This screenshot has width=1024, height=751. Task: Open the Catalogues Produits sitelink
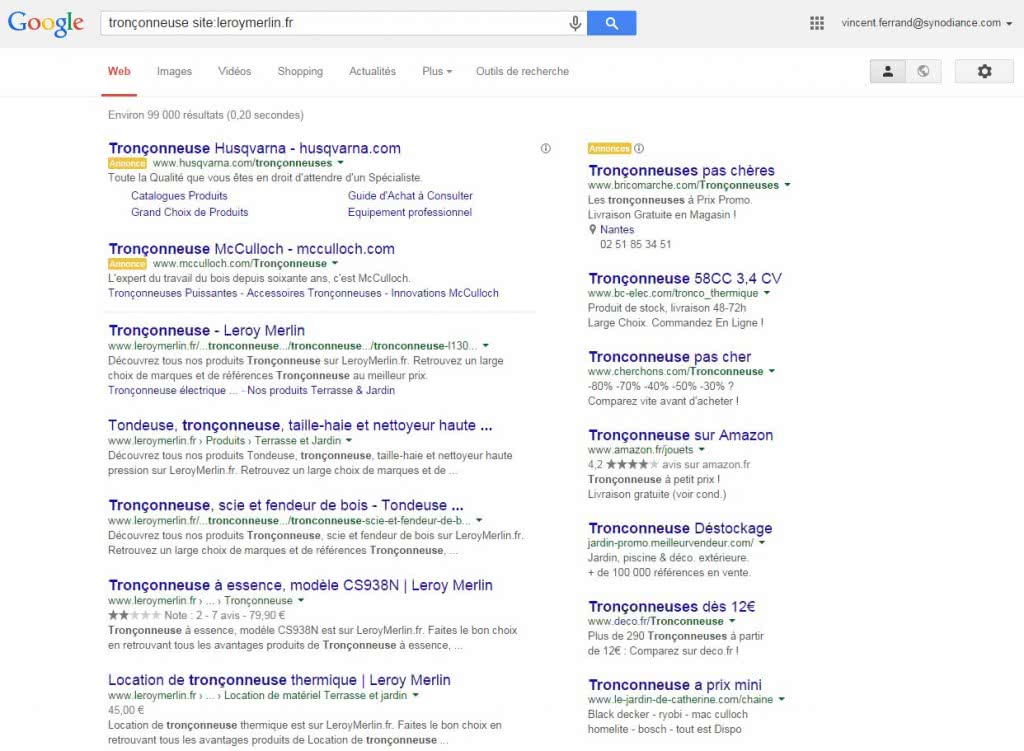[x=179, y=195]
